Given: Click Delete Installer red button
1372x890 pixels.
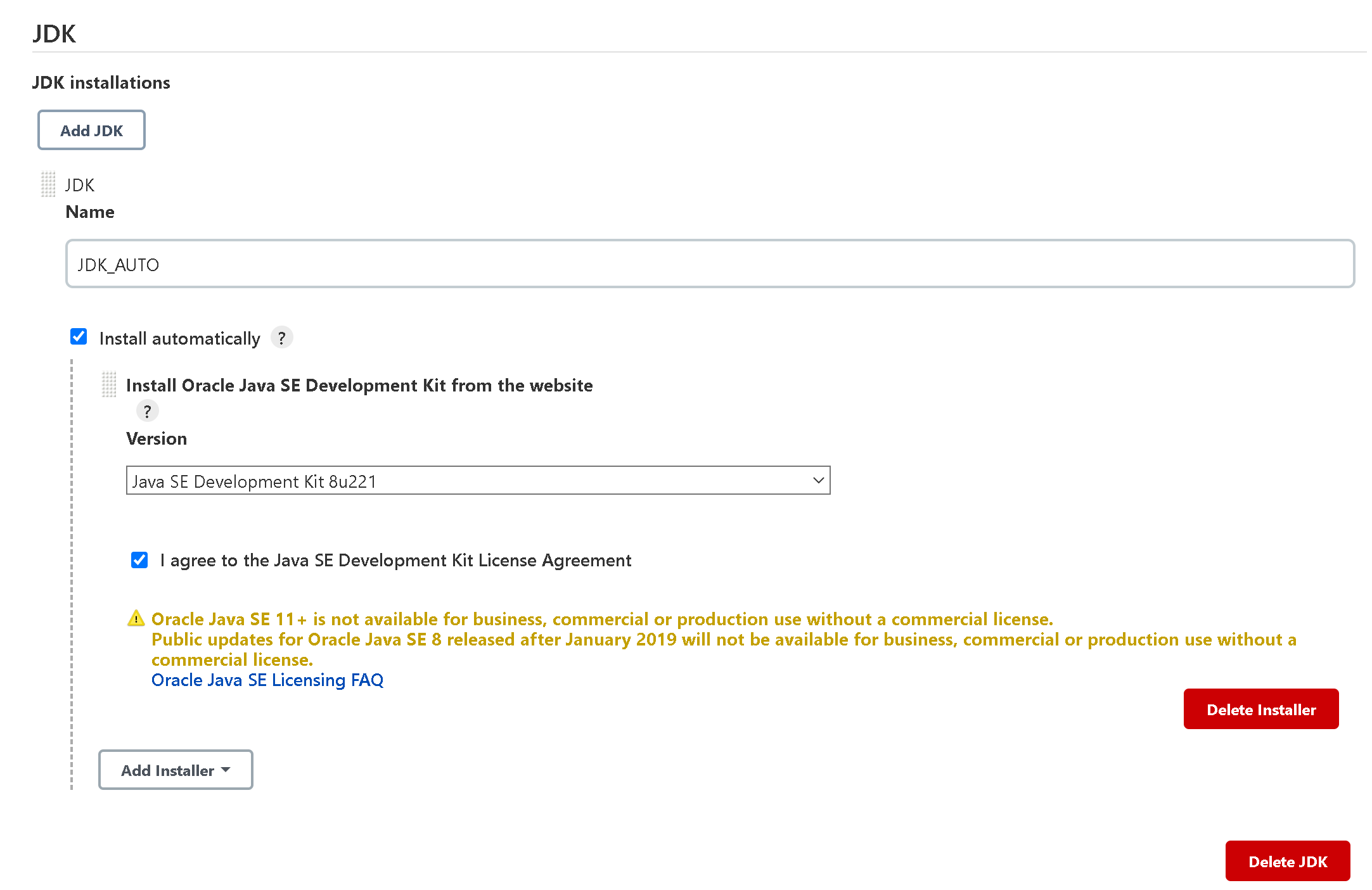Looking at the screenshot, I should pyautogui.click(x=1261, y=709).
